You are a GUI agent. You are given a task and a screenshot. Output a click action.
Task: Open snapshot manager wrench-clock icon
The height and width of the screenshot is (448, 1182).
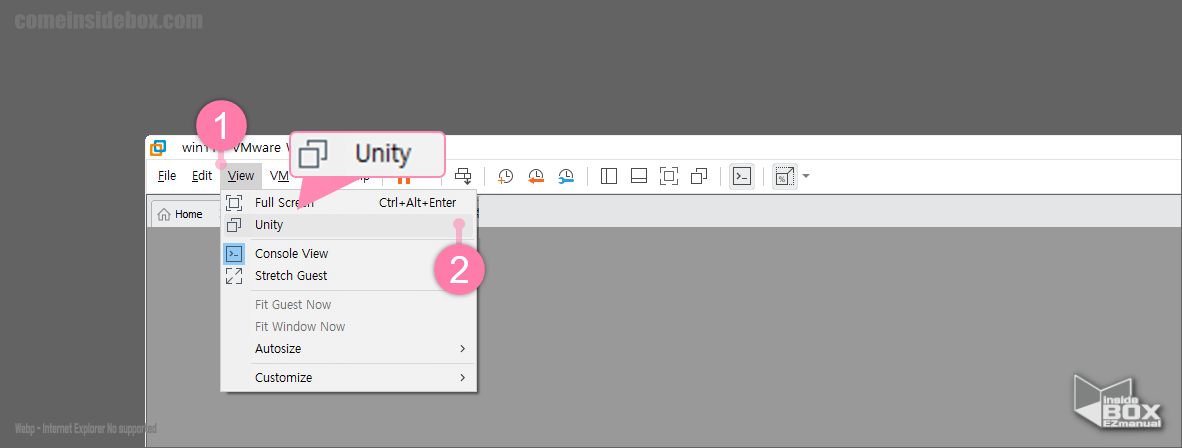point(566,176)
